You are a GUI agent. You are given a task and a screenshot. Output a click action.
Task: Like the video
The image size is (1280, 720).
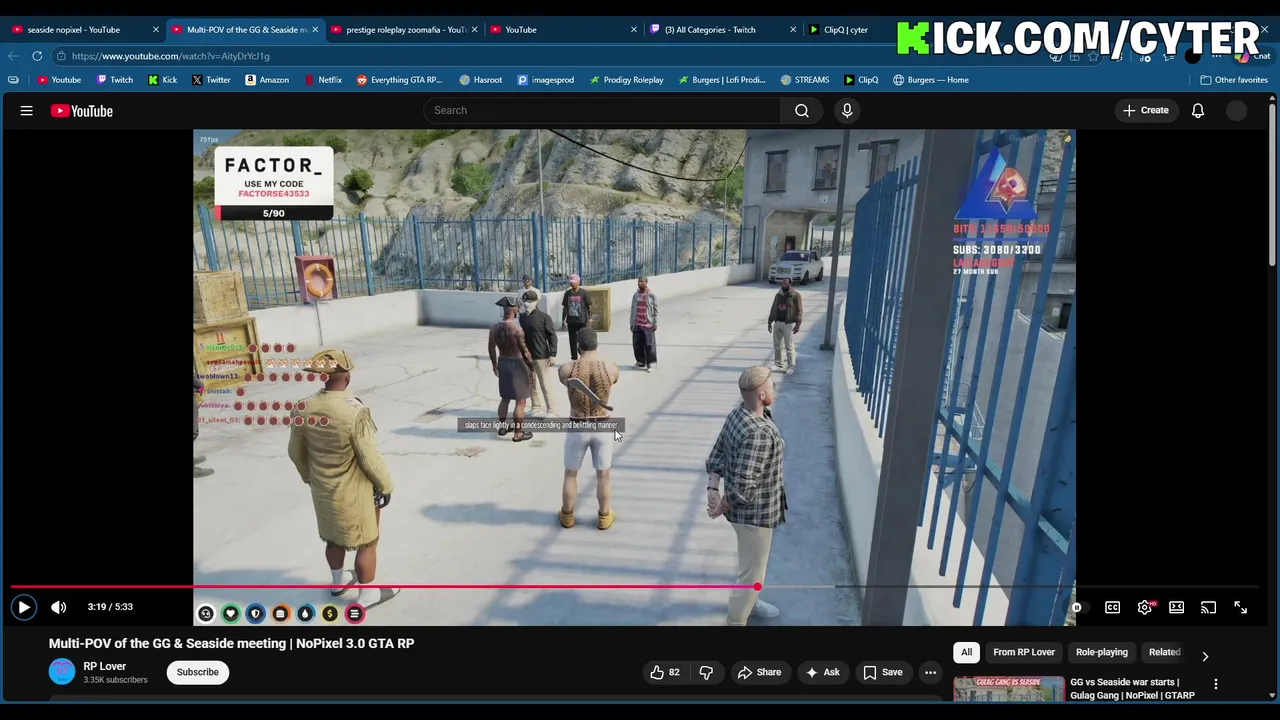[x=665, y=672]
